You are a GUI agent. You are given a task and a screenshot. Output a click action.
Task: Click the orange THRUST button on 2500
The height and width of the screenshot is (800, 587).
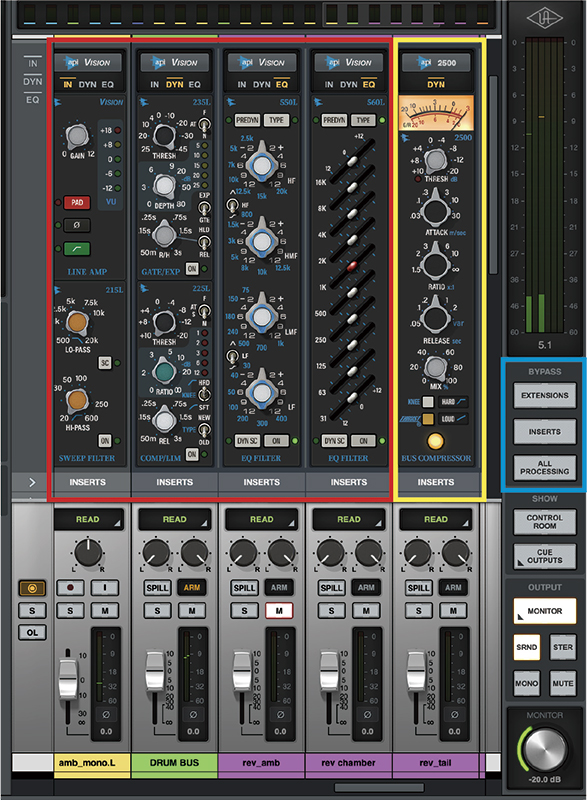click(428, 419)
